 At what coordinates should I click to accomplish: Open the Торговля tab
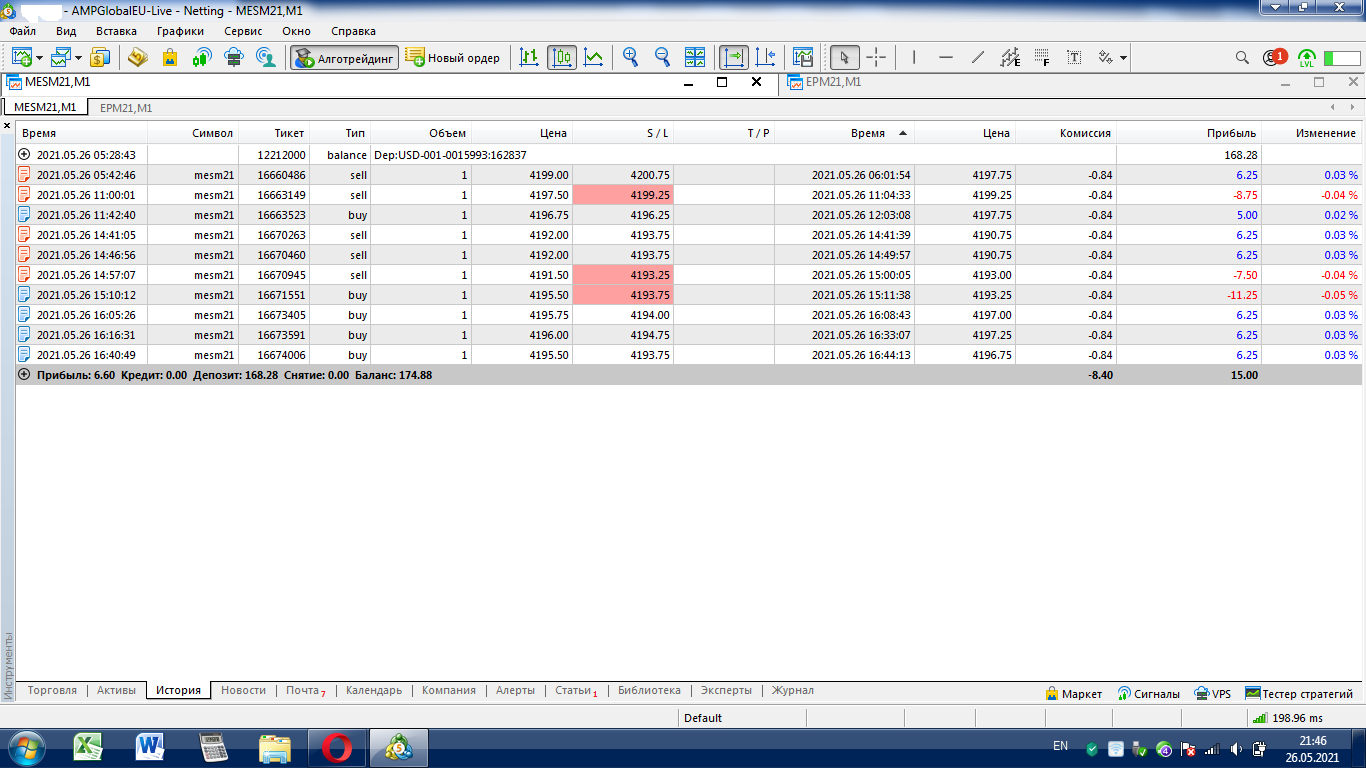tap(52, 691)
